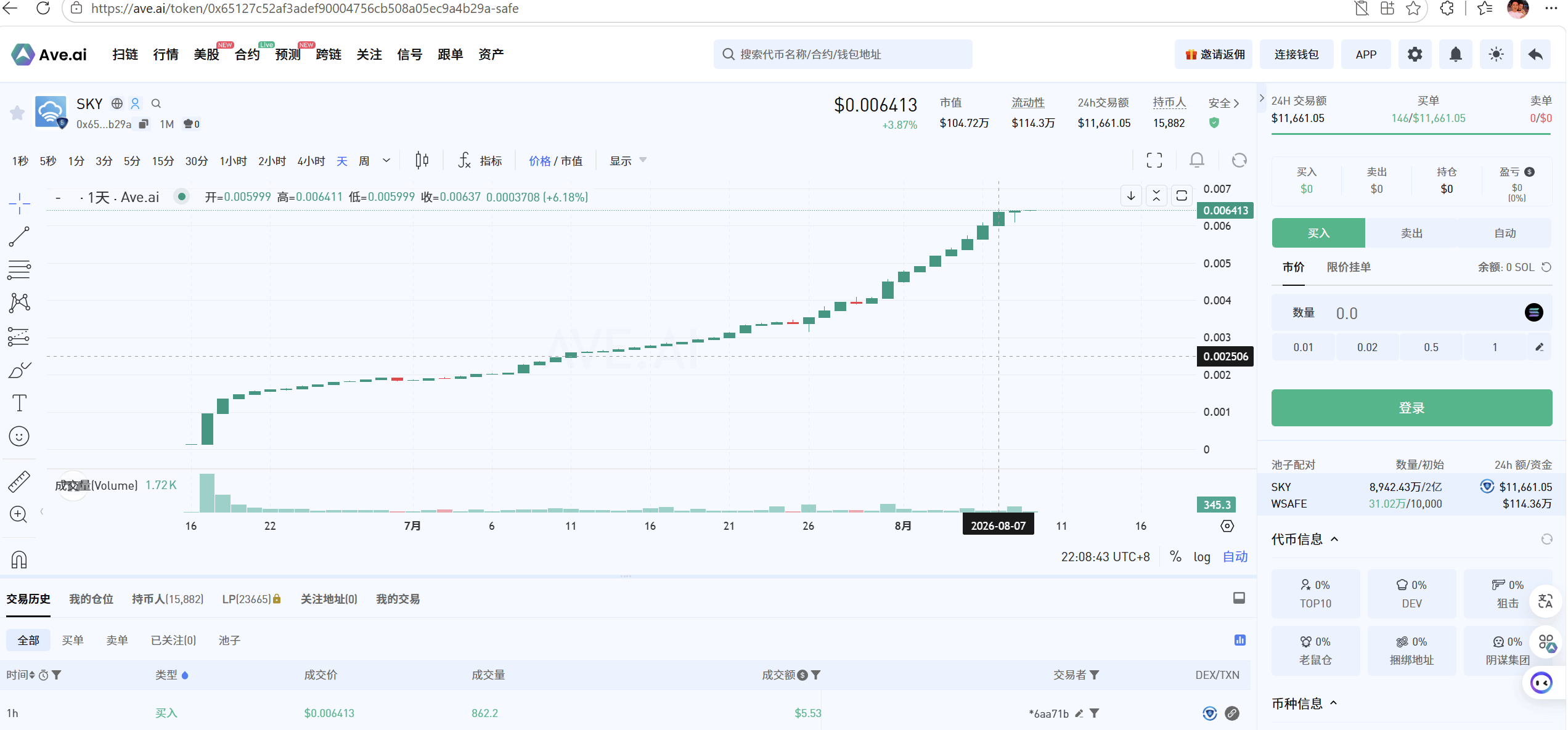Toggle the magnet snapping tool

(x=19, y=559)
